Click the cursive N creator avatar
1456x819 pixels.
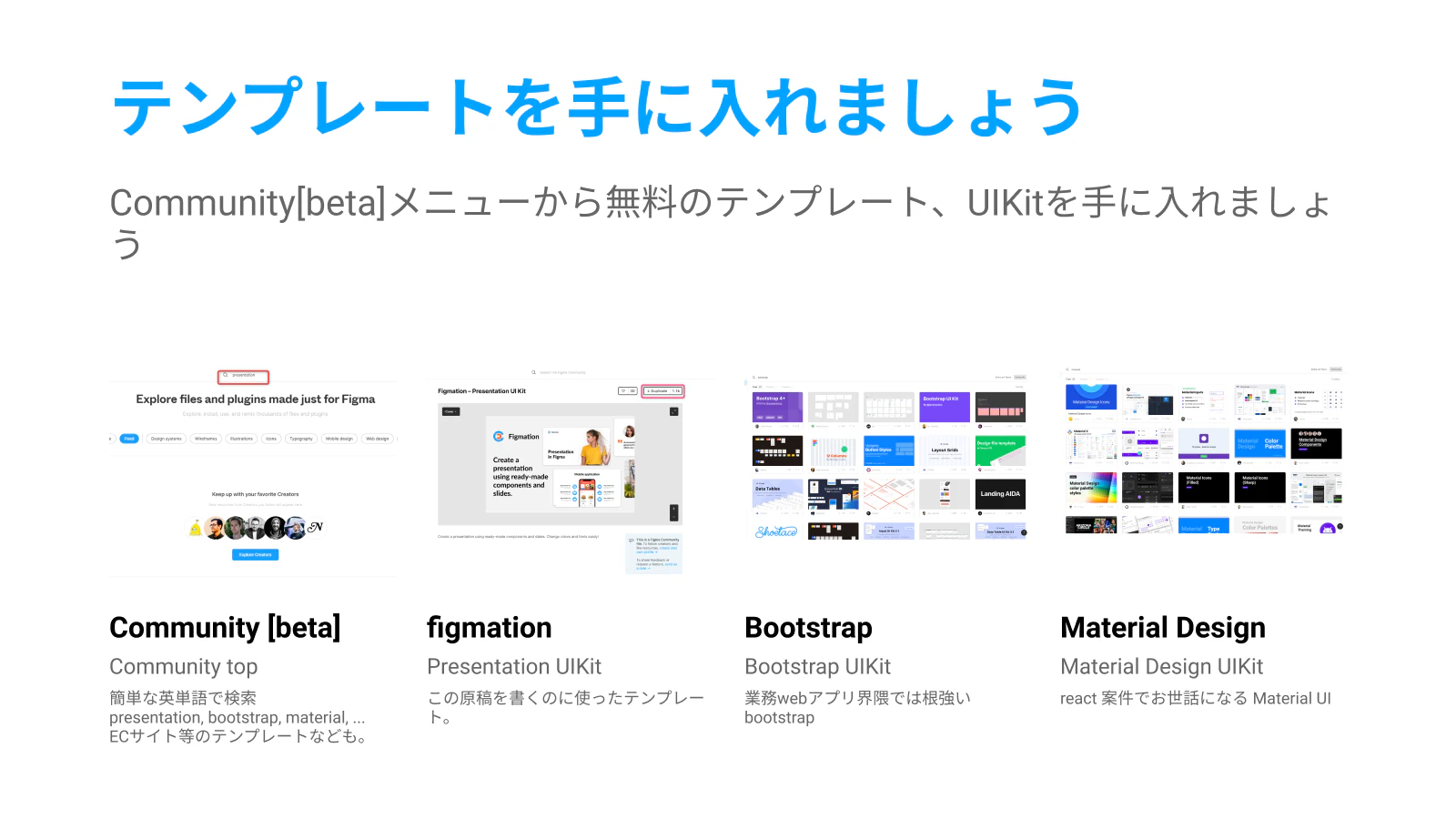click(x=315, y=527)
